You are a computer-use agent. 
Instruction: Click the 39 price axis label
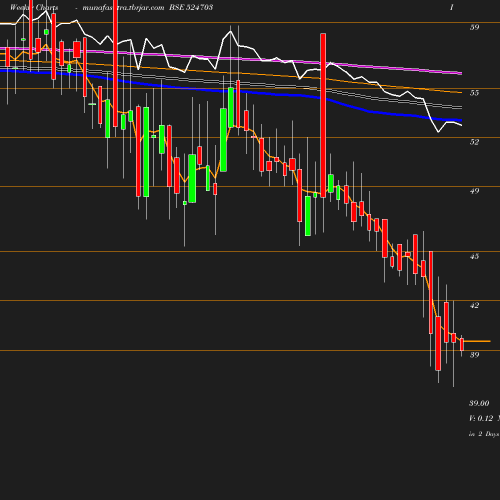pyautogui.click(x=474, y=355)
